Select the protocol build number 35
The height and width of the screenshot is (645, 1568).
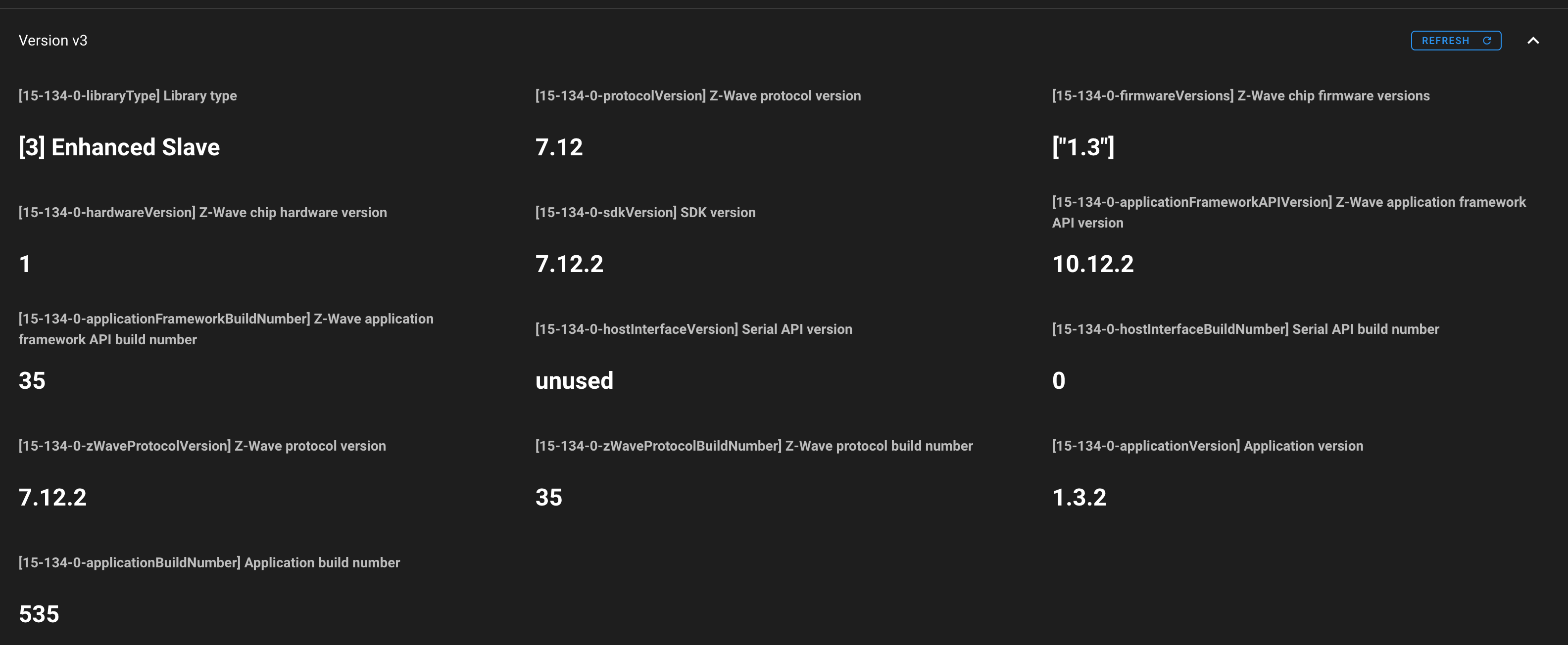tap(548, 497)
